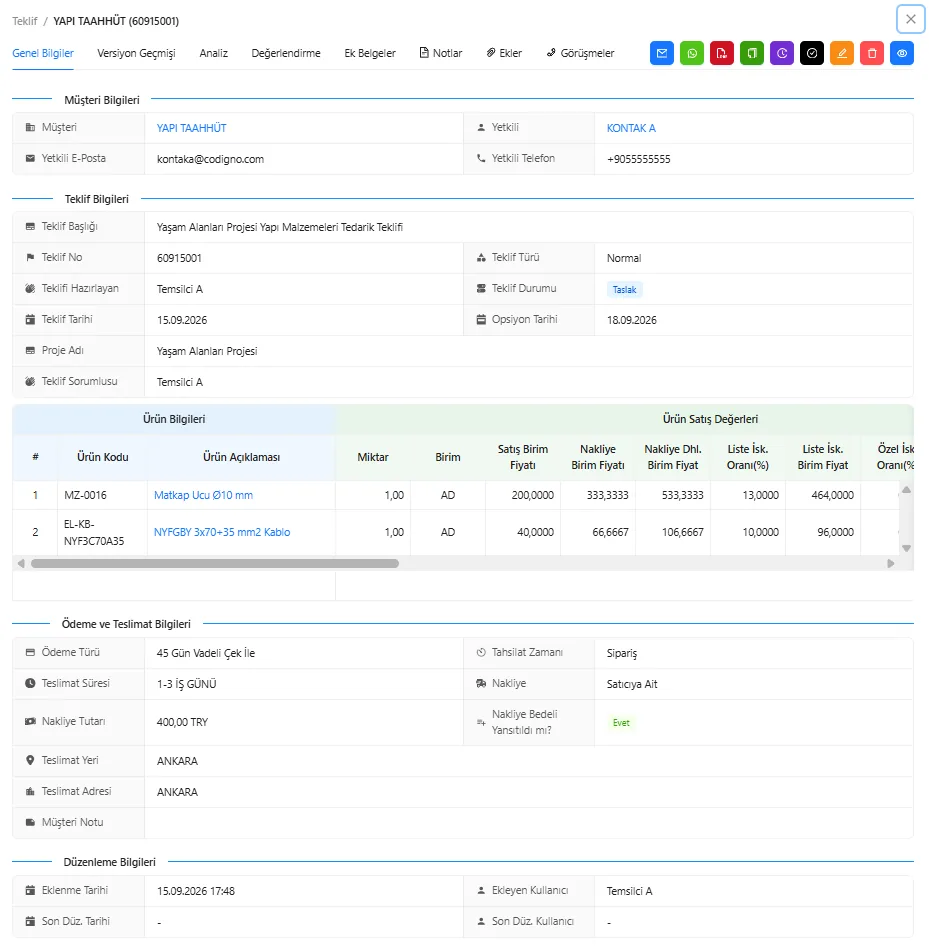This screenshot has width=929, height=948.
Task: Click the phone number +9055555555
Action: tap(638, 159)
